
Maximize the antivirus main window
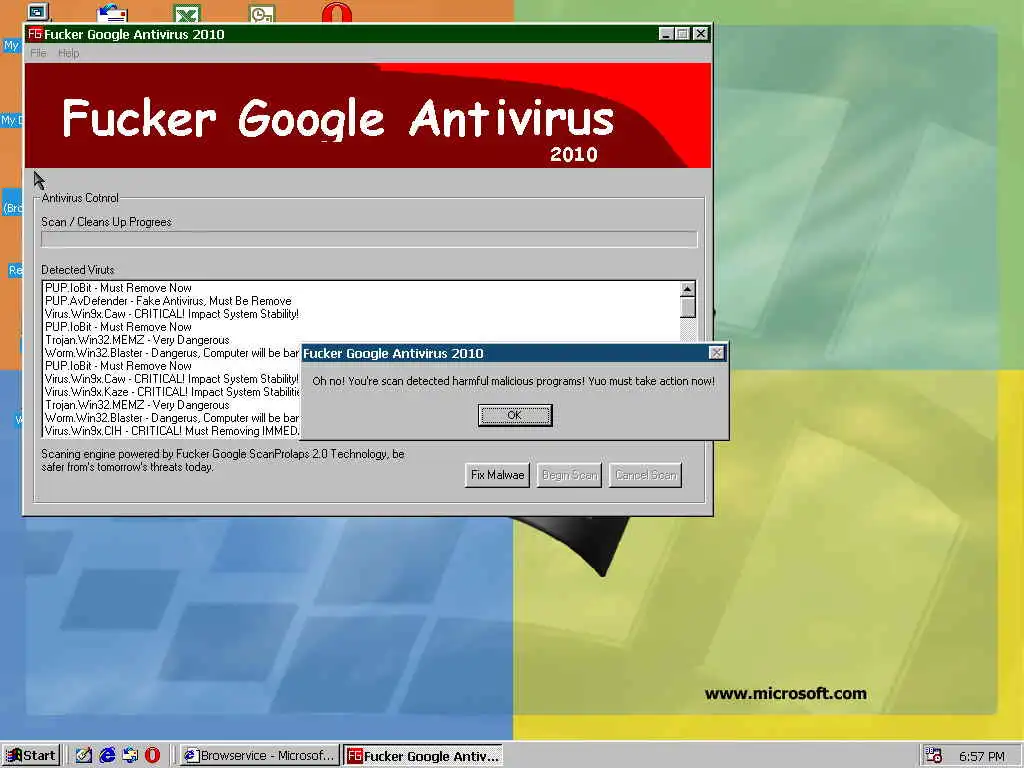[x=682, y=34]
